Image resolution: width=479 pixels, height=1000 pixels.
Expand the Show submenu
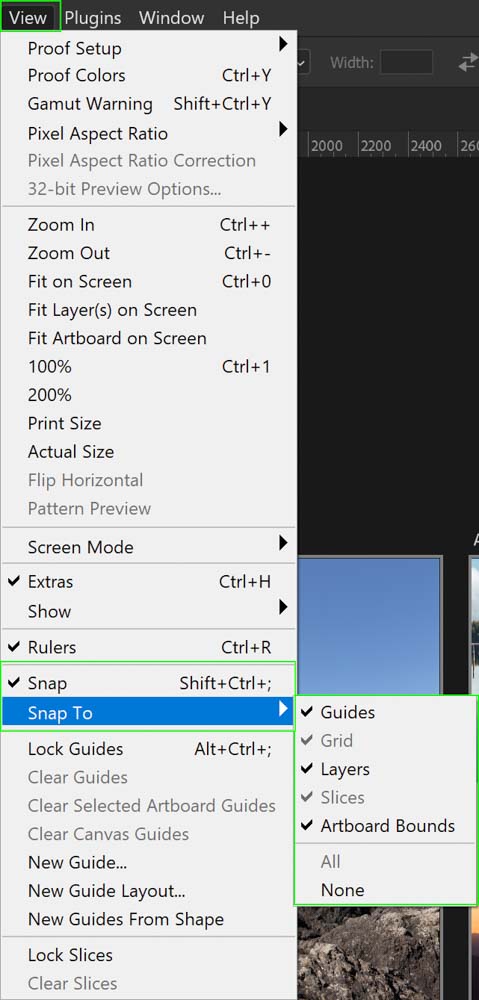(x=148, y=611)
